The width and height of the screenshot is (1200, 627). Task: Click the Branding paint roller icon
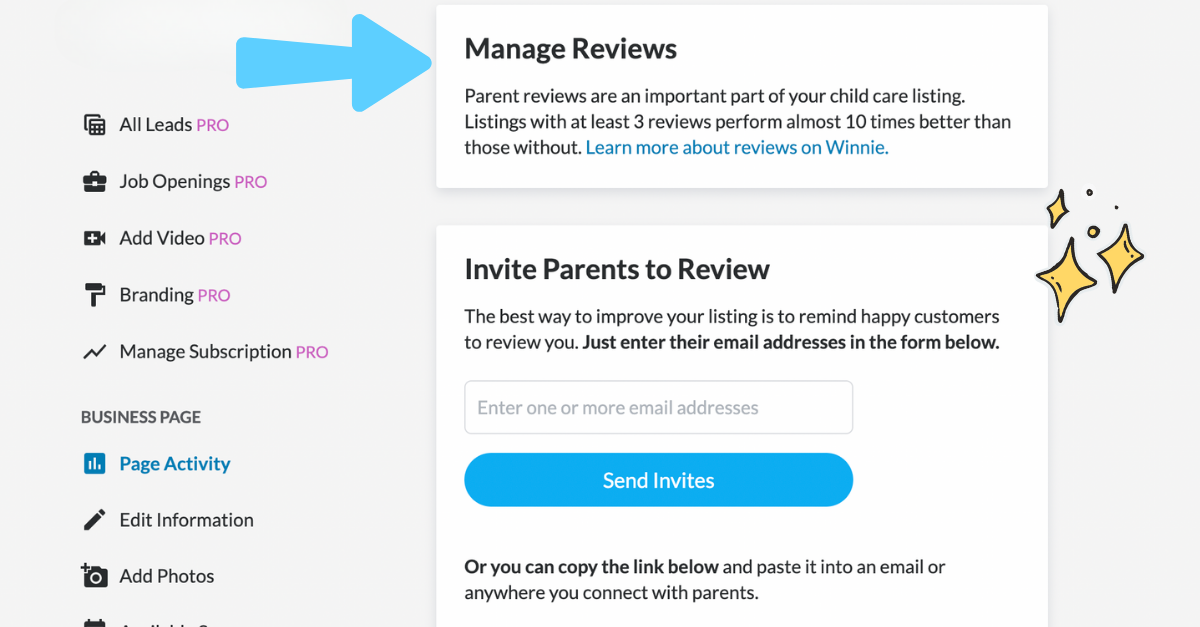point(95,295)
